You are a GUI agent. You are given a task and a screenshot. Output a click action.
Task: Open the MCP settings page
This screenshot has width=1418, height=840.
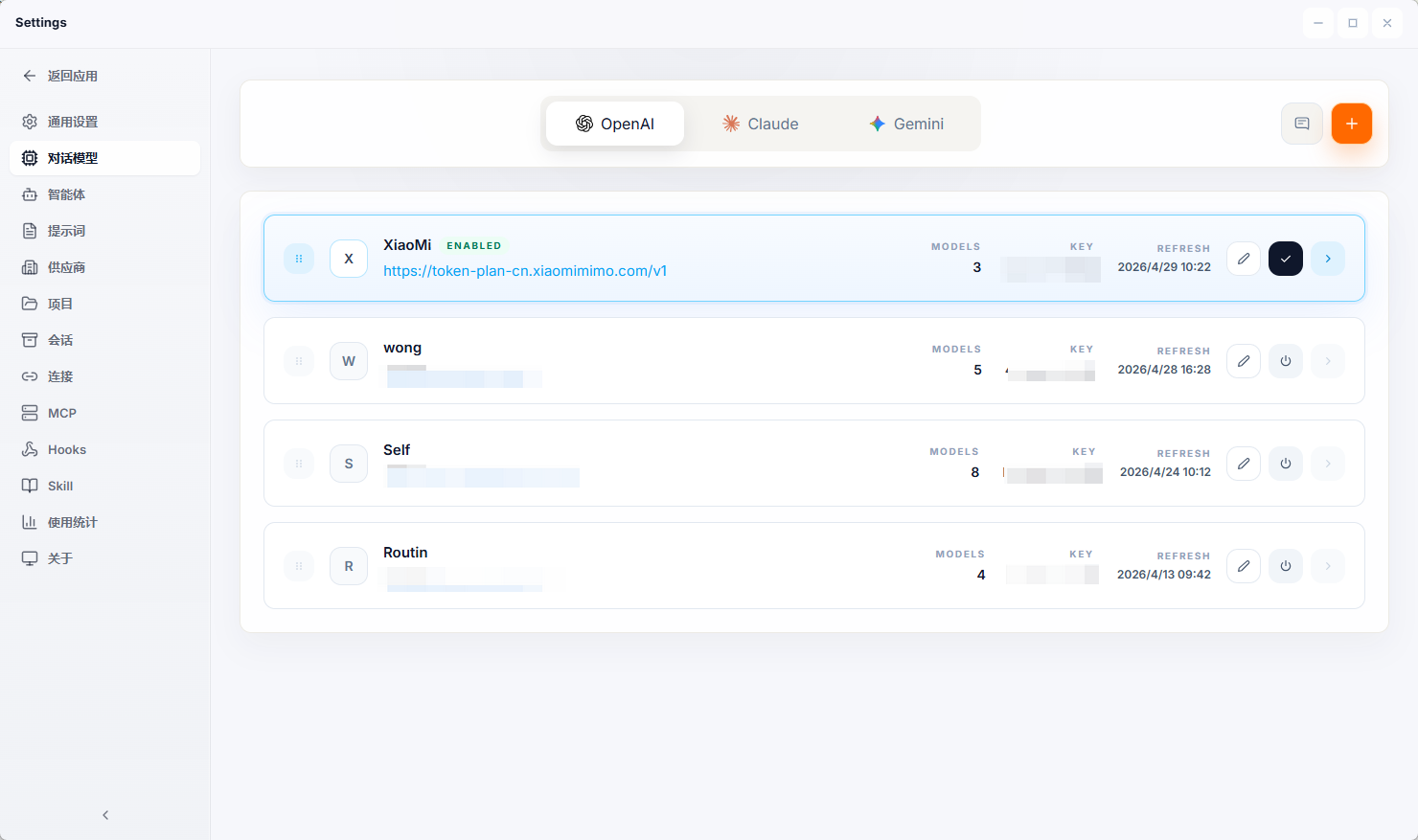104,413
